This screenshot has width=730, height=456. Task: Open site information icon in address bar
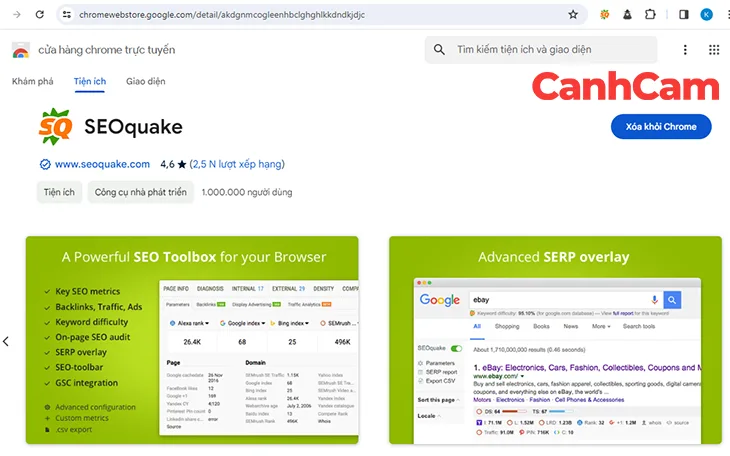(67, 14)
